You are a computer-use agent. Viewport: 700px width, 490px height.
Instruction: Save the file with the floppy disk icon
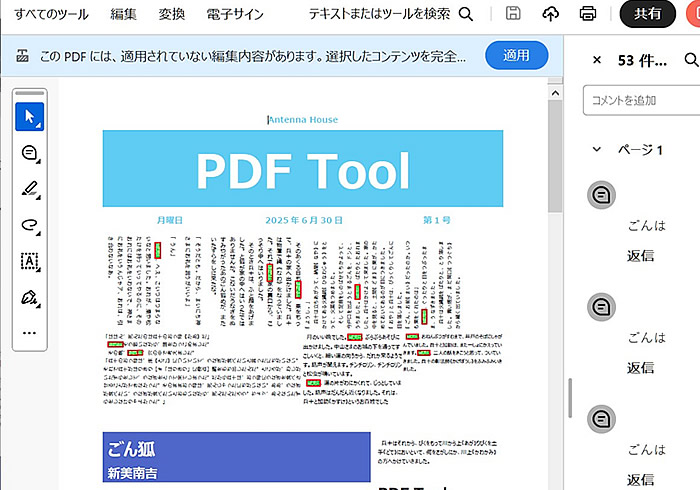click(513, 13)
